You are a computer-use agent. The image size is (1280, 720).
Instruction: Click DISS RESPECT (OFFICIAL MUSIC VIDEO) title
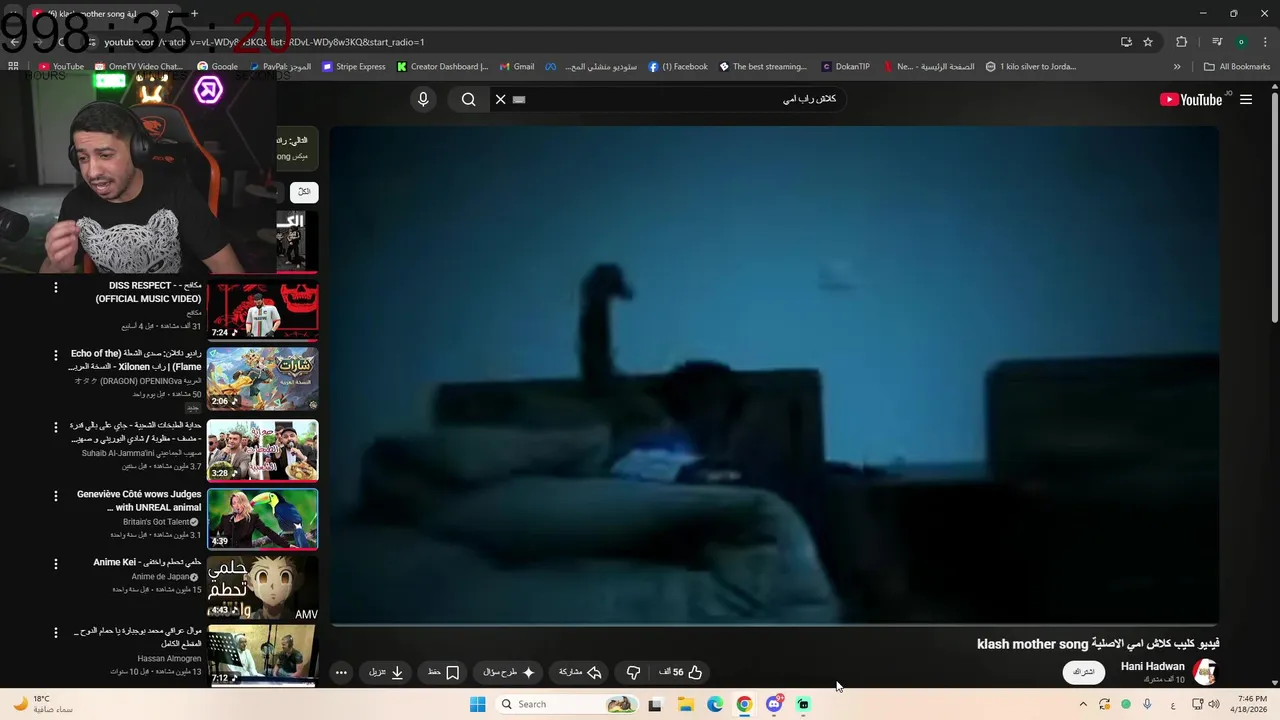[x=148, y=292]
